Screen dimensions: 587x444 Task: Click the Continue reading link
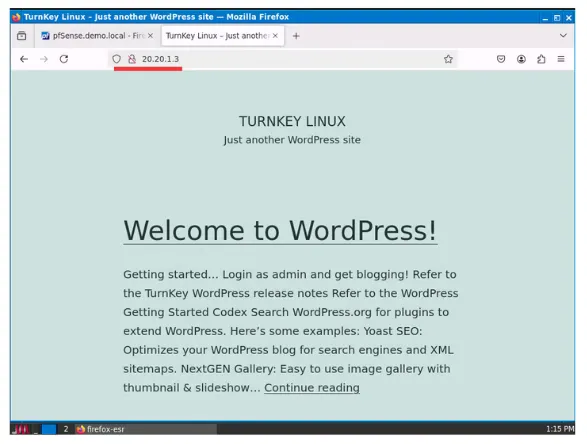[312, 388]
